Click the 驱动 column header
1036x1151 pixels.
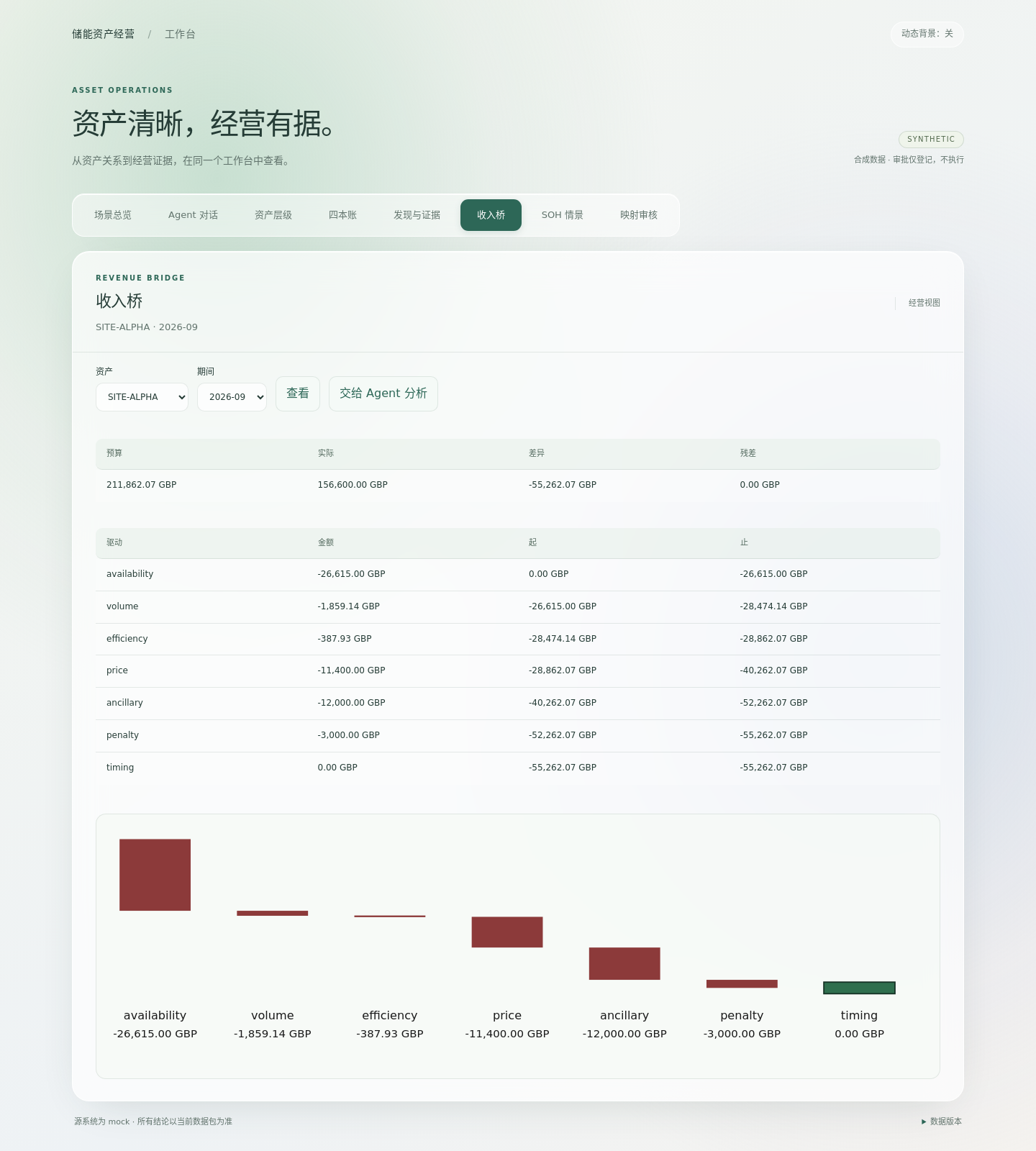[x=114, y=542]
